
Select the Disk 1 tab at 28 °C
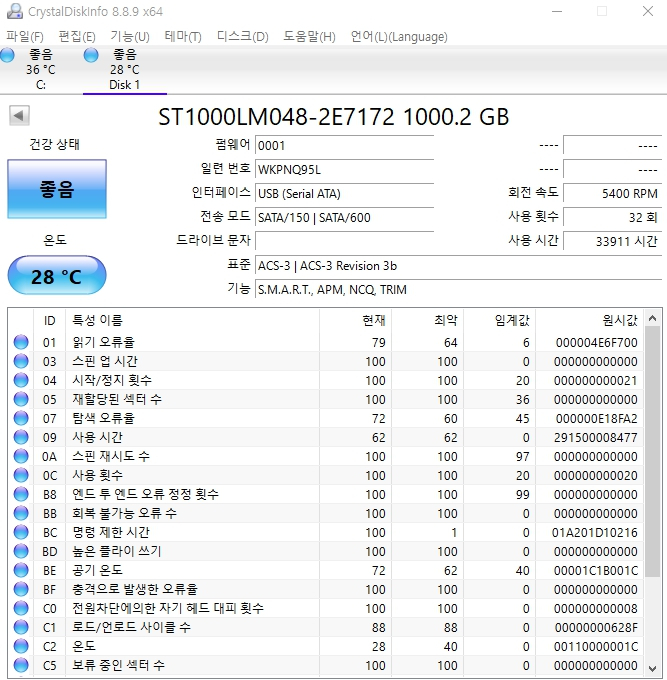pyautogui.click(x=125, y=69)
